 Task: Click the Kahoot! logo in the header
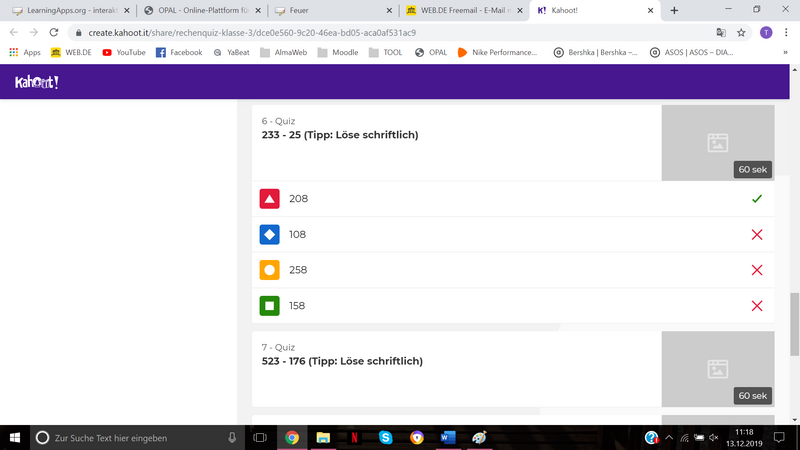[37, 82]
